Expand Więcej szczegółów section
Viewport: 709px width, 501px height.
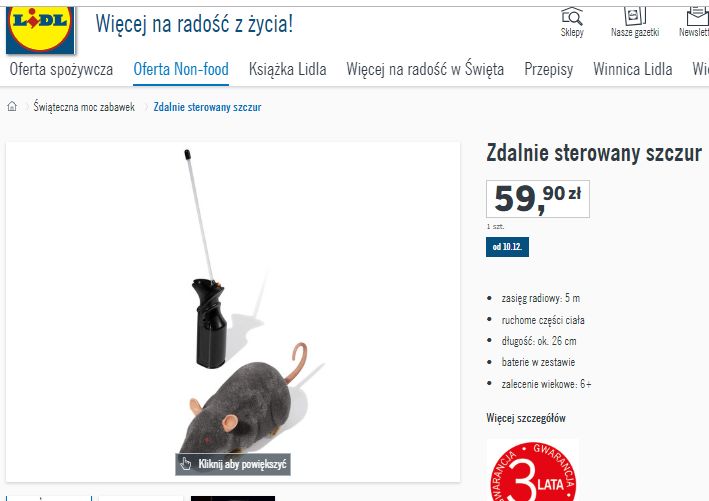(526, 418)
